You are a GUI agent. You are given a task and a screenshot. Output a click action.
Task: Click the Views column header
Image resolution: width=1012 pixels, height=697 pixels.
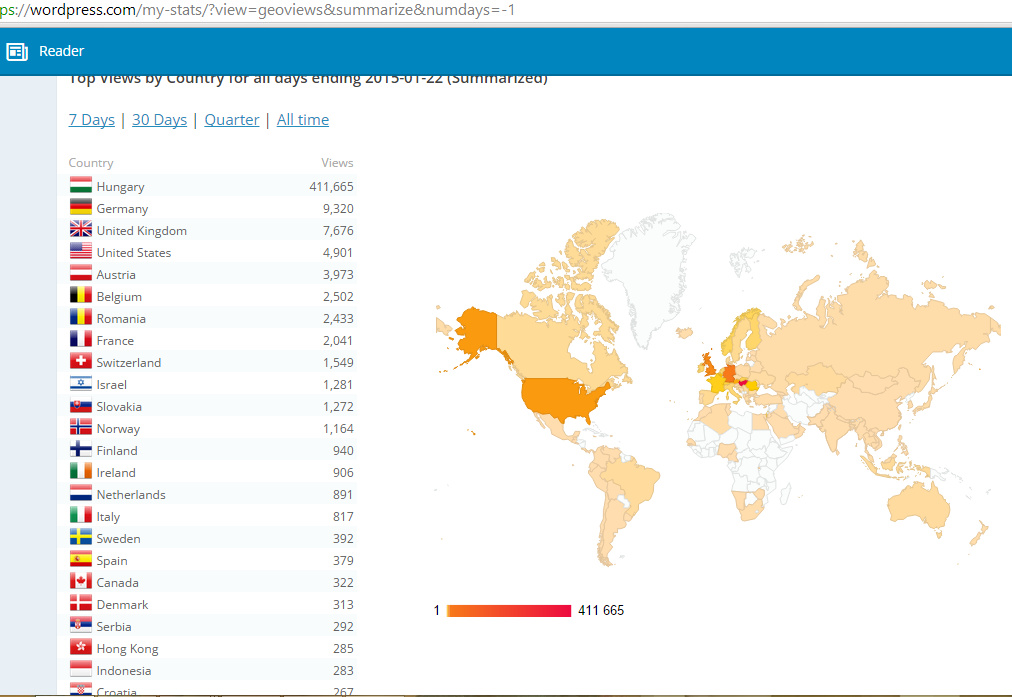coord(337,163)
